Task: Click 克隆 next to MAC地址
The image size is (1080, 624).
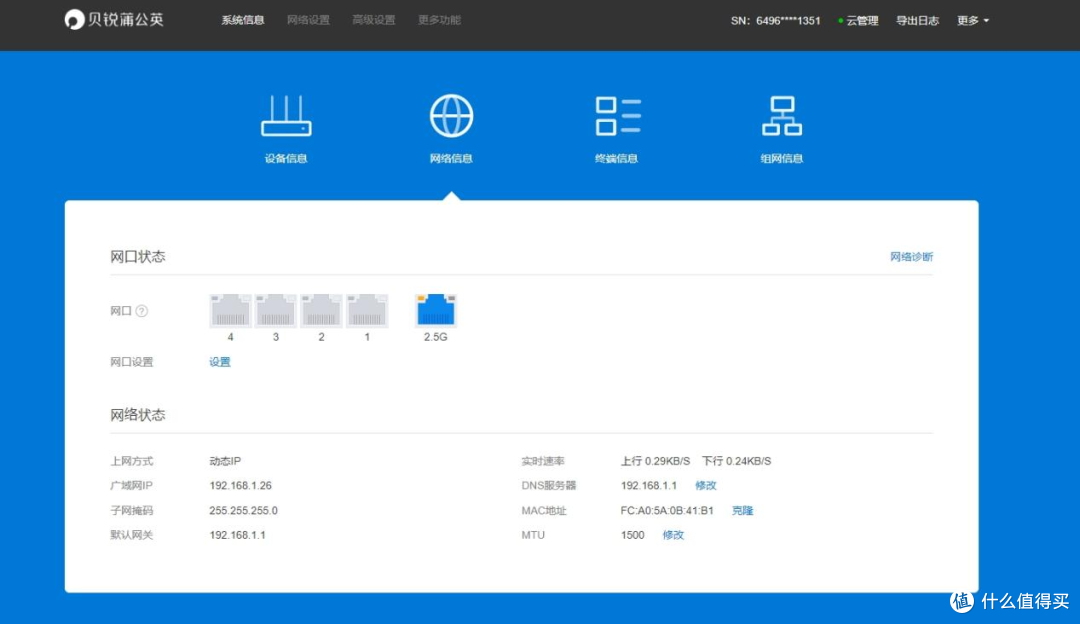Action: click(x=742, y=510)
